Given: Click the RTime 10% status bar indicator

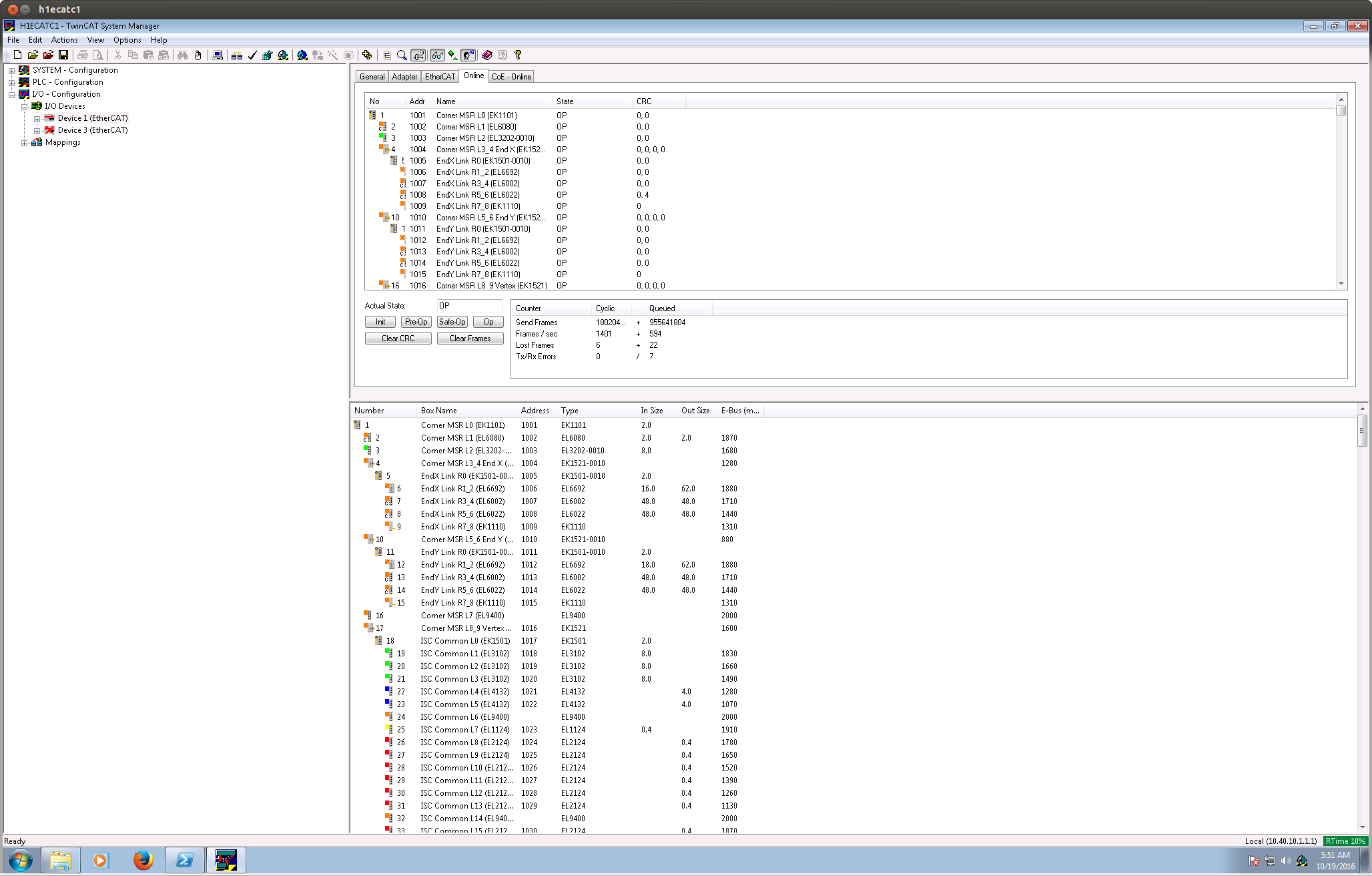Looking at the screenshot, I should 1346,841.
